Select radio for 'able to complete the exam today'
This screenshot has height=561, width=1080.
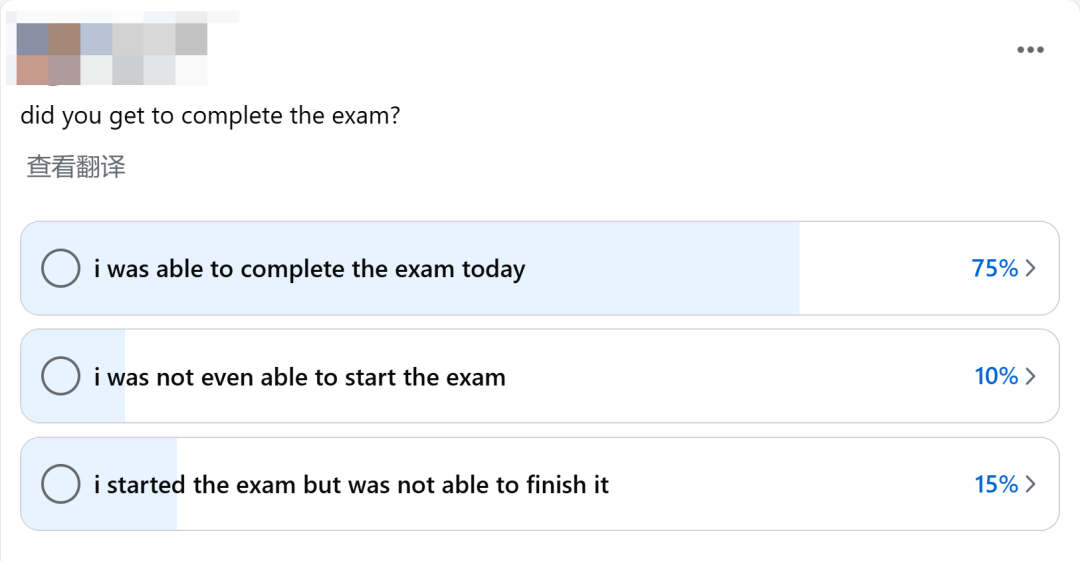pos(61,268)
